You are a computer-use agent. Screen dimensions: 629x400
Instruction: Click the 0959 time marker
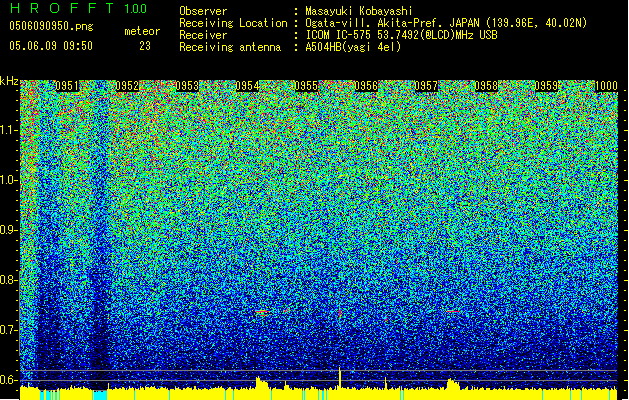point(546,86)
